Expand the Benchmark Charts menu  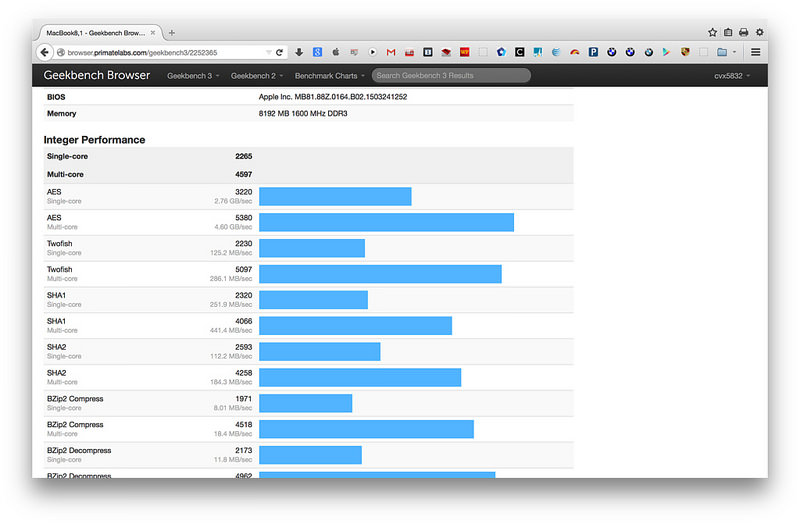(330, 76)
